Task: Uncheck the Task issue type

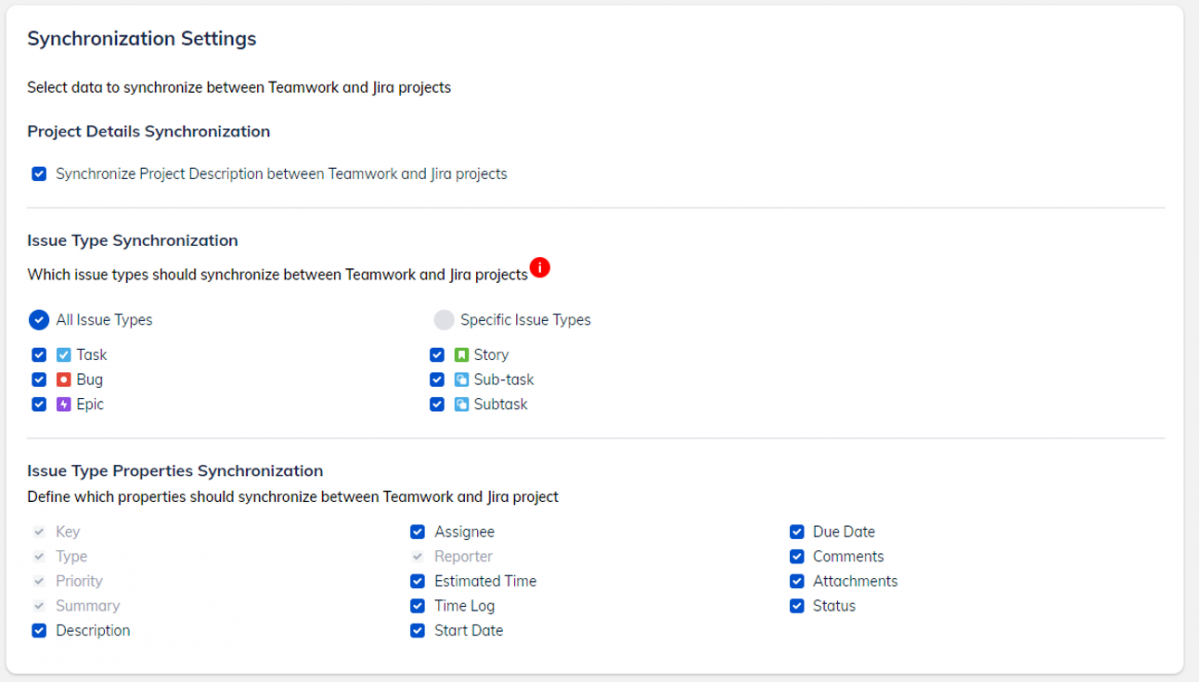Action: pos(38,354)
